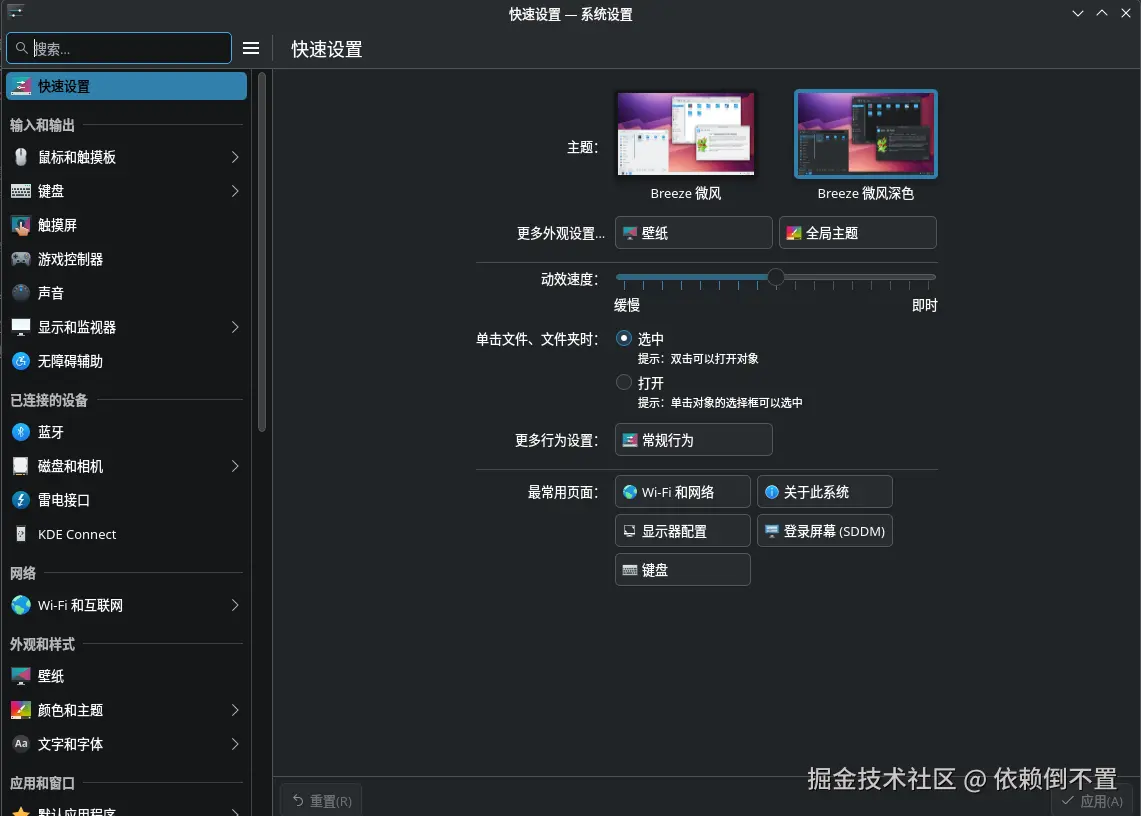The width and height of the screenshot is (1141, 816).
Task: Expand 默认应用程序 chevron
Action: coord(234,811)
